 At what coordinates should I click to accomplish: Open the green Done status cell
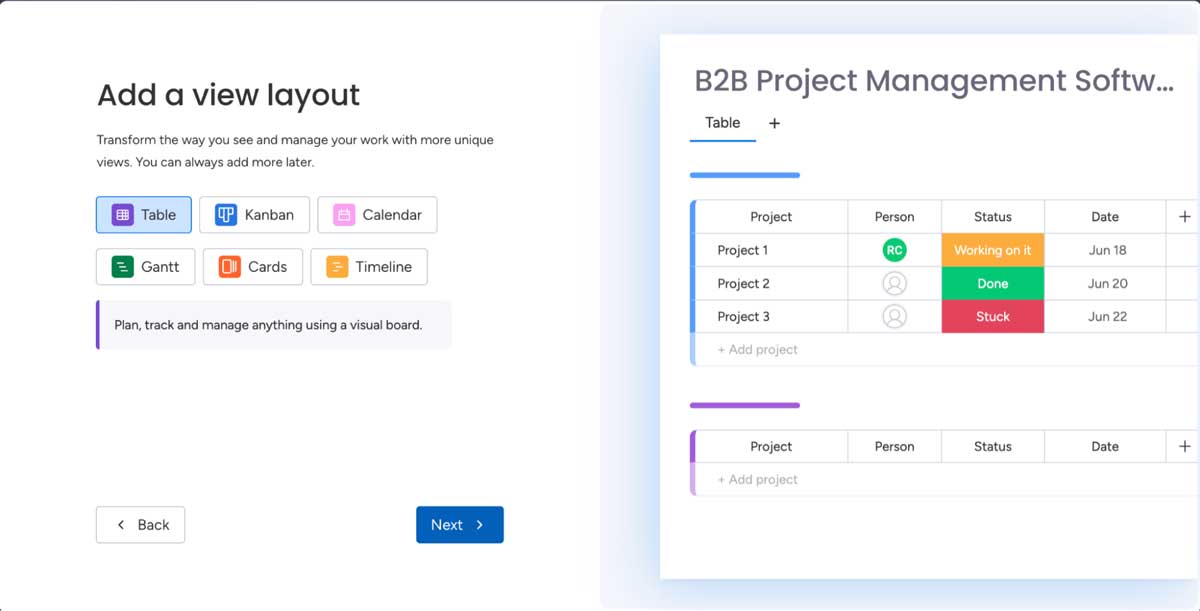[x=992, y=284]
